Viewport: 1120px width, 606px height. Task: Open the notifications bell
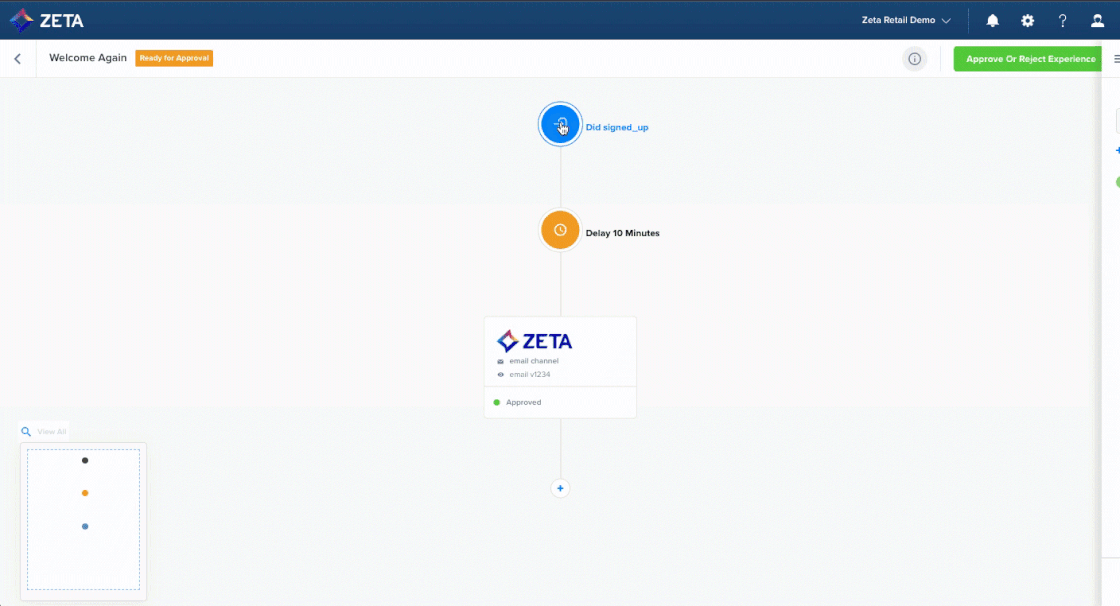[x=992, y=20]
